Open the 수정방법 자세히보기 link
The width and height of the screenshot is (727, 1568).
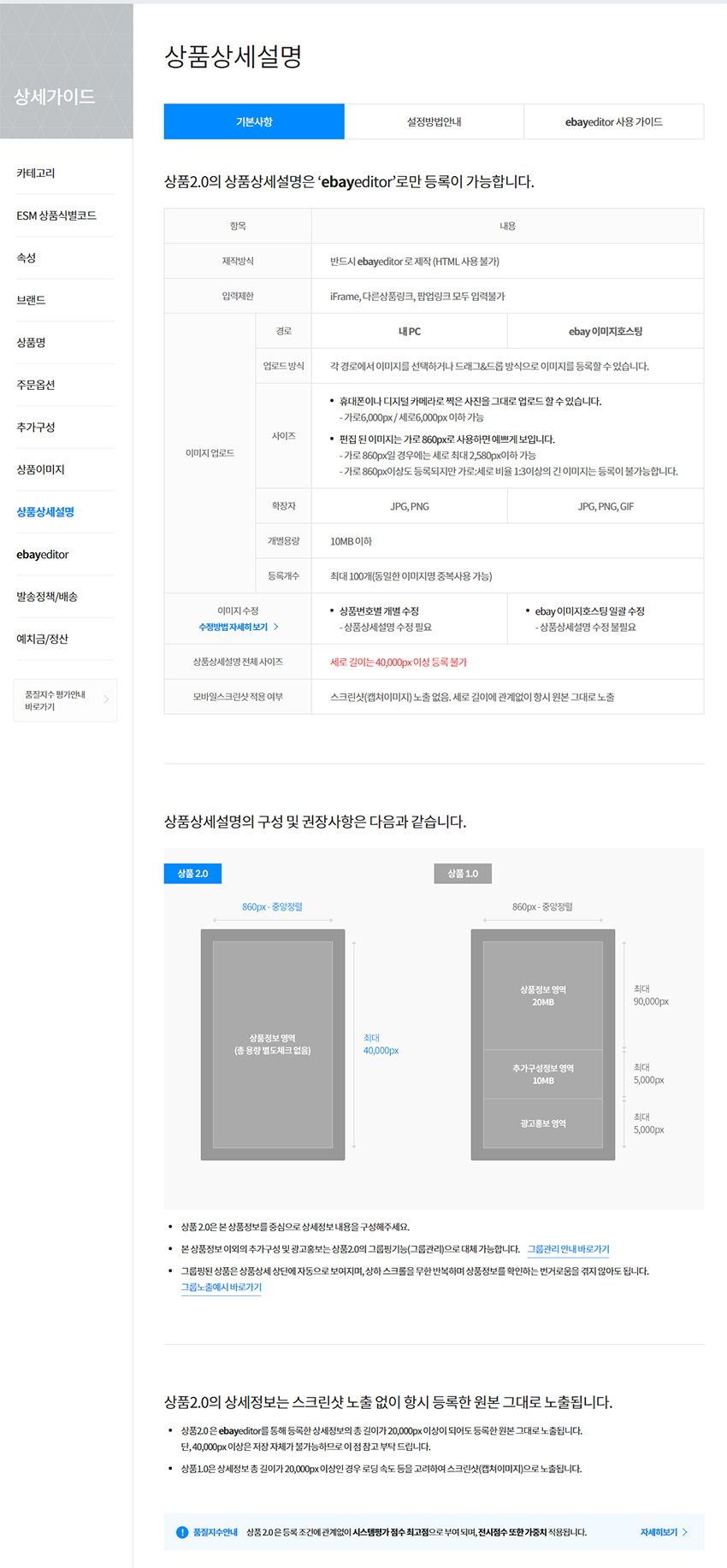[x=233, y=627]
